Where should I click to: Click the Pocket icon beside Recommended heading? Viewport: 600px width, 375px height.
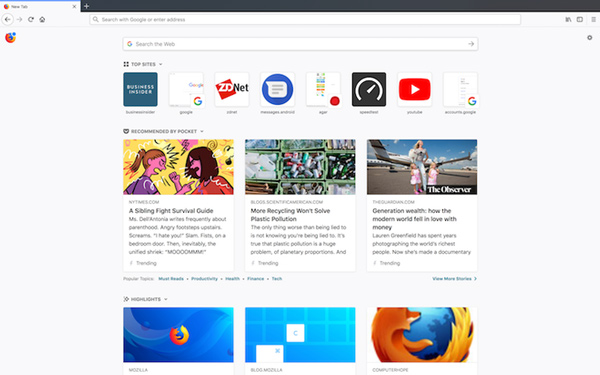(126, 131)
